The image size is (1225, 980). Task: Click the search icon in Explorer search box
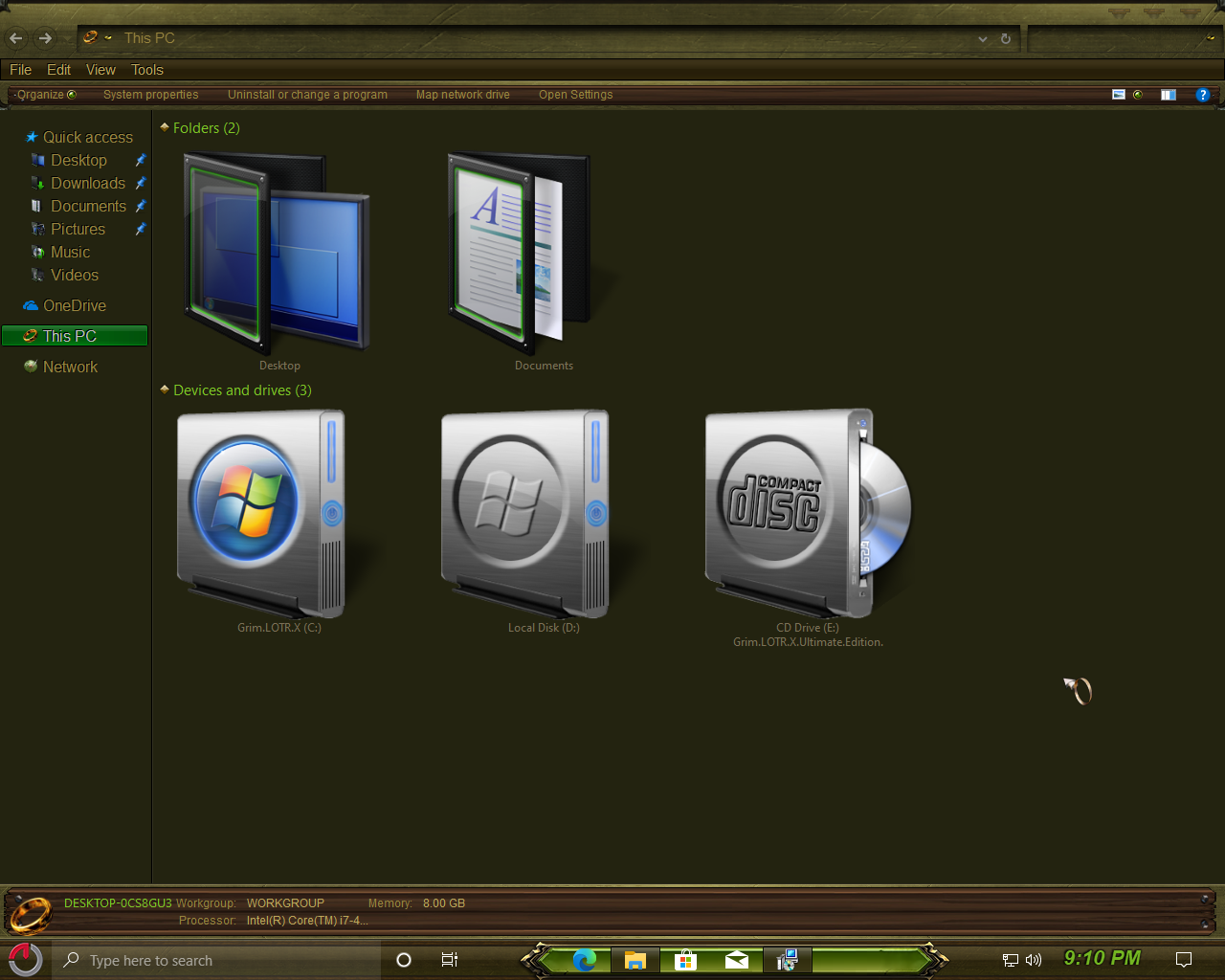pyautogui.click(x=1210, y=38)
